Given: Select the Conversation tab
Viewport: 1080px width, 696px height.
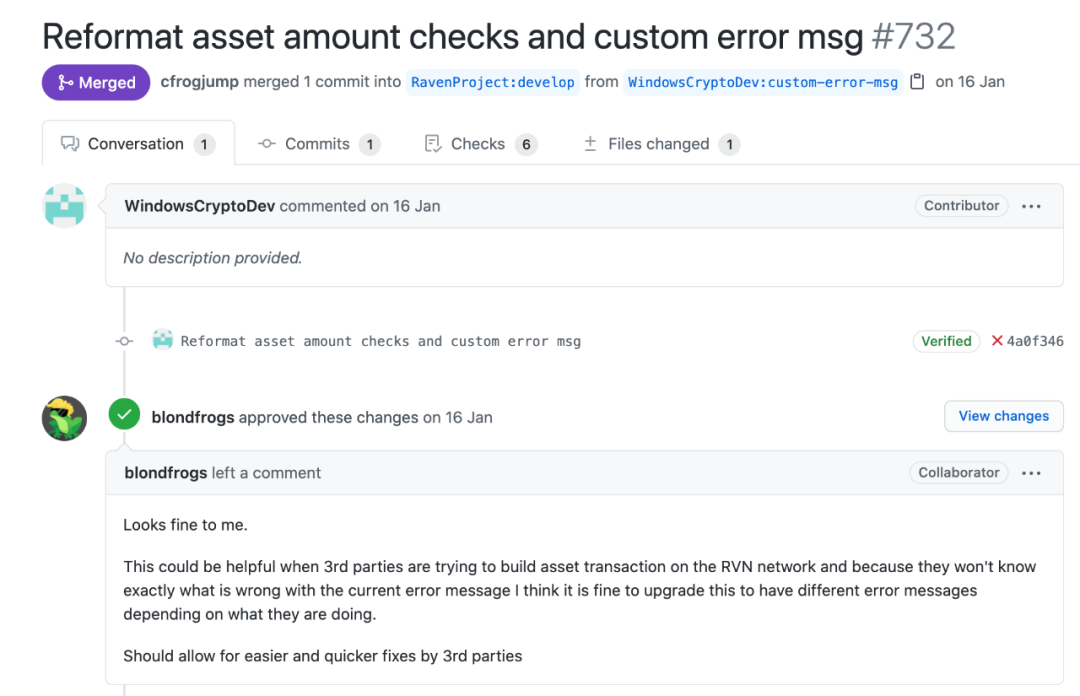Looking at the screenshot, I should [138, 144].
